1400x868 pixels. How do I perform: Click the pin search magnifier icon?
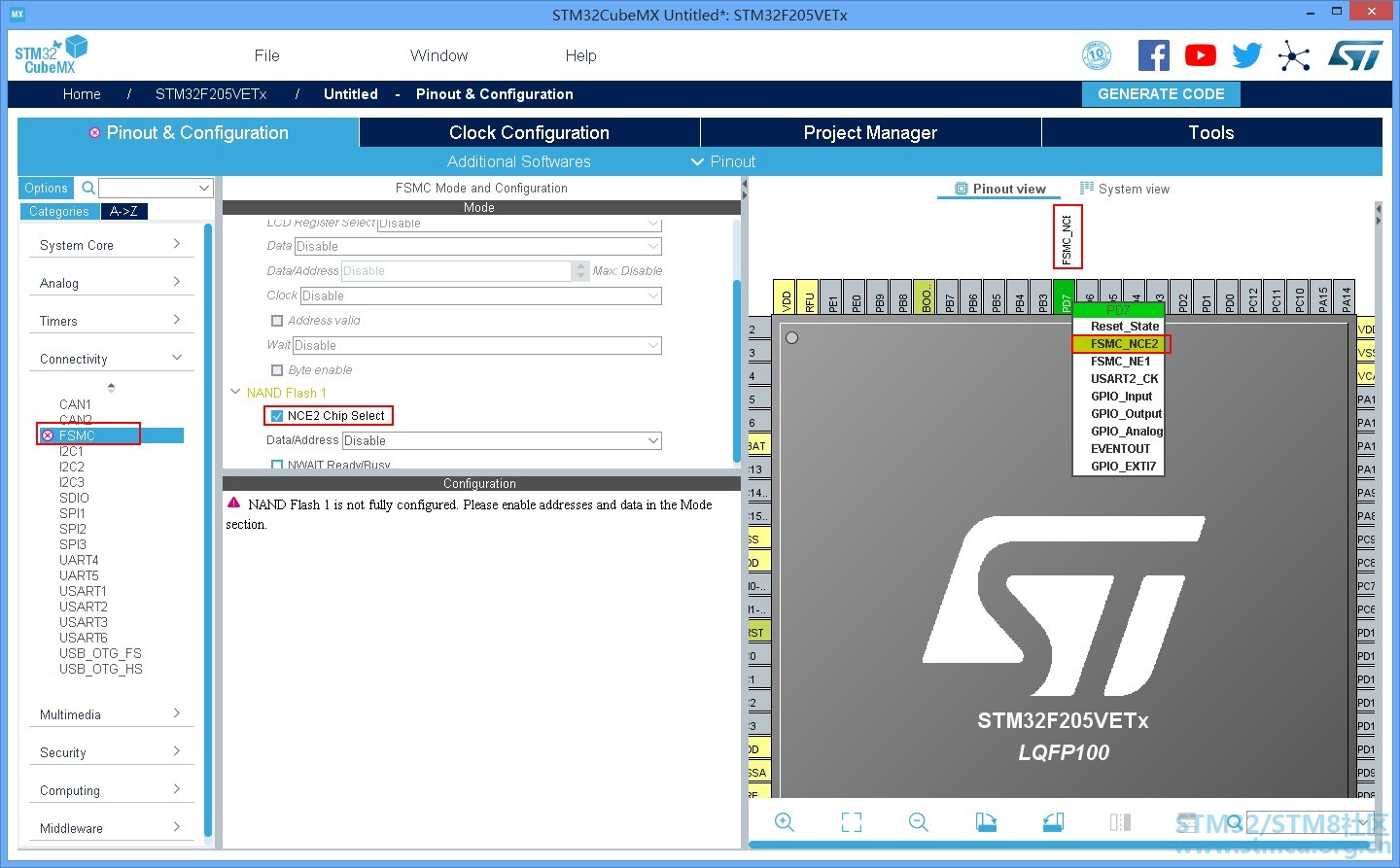coord(1235,822)
